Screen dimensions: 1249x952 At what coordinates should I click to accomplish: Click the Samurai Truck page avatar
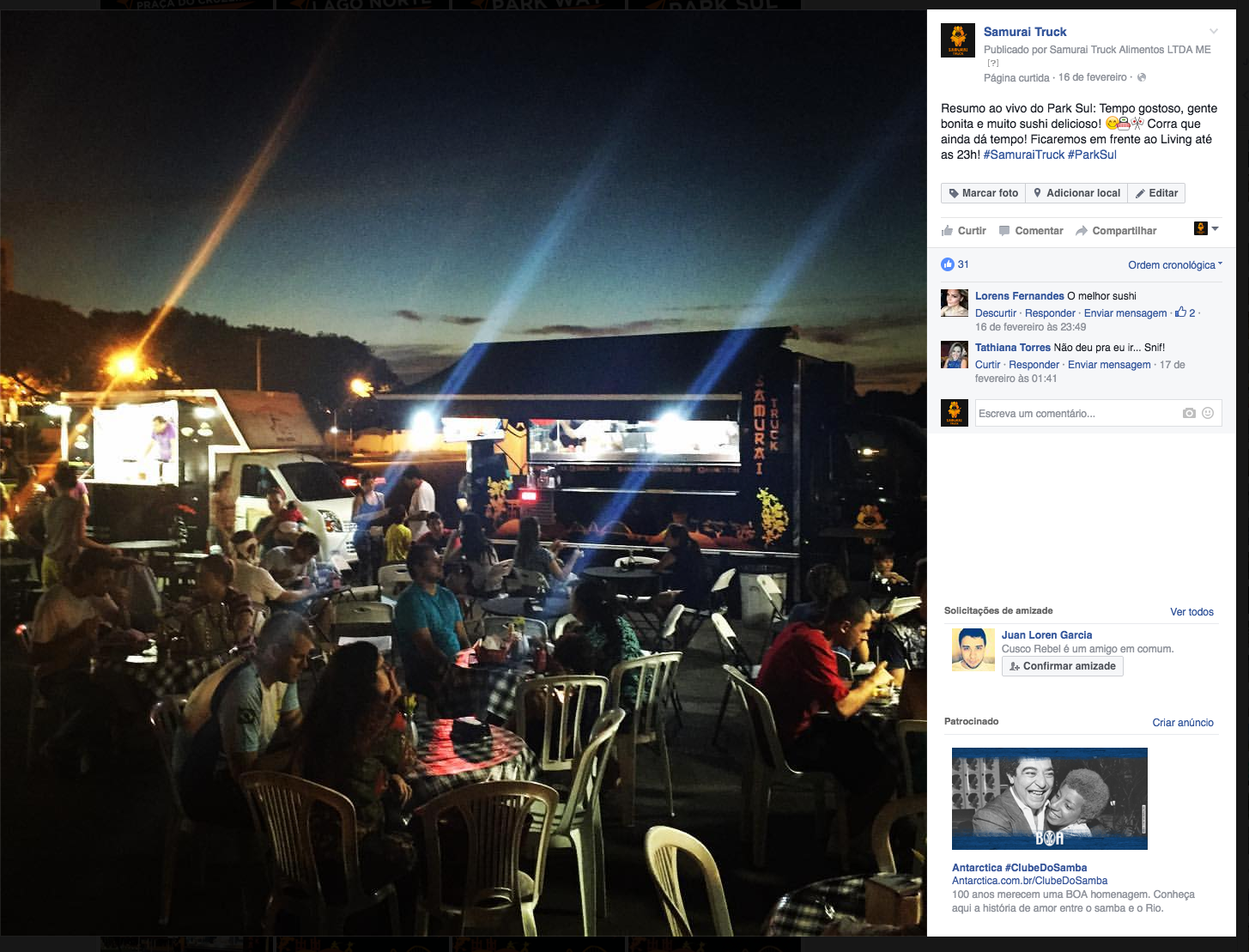(x=958, y=40)
